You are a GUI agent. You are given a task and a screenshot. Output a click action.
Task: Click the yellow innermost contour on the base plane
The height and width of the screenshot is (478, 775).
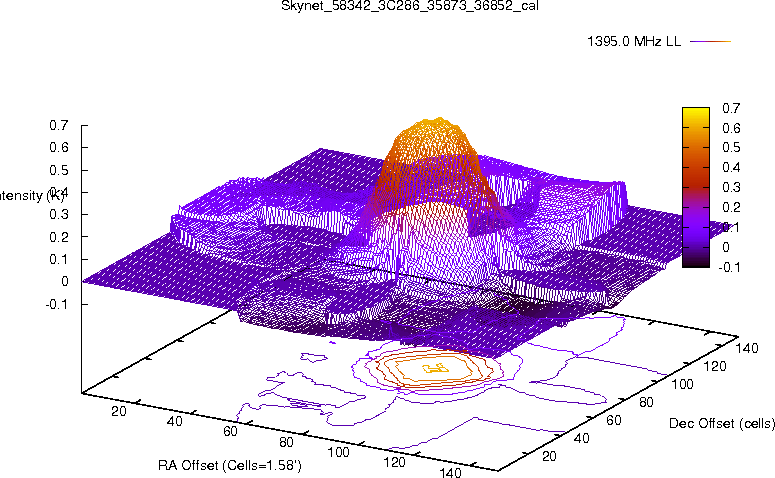tap(436, 367)
